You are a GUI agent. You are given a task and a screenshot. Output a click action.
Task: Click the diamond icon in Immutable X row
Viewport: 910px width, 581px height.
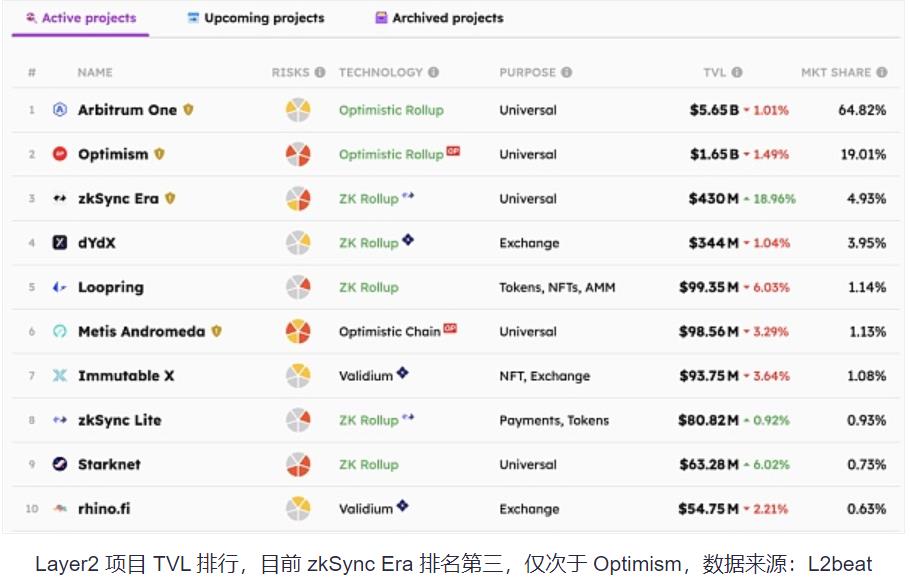tap(403, 372)
